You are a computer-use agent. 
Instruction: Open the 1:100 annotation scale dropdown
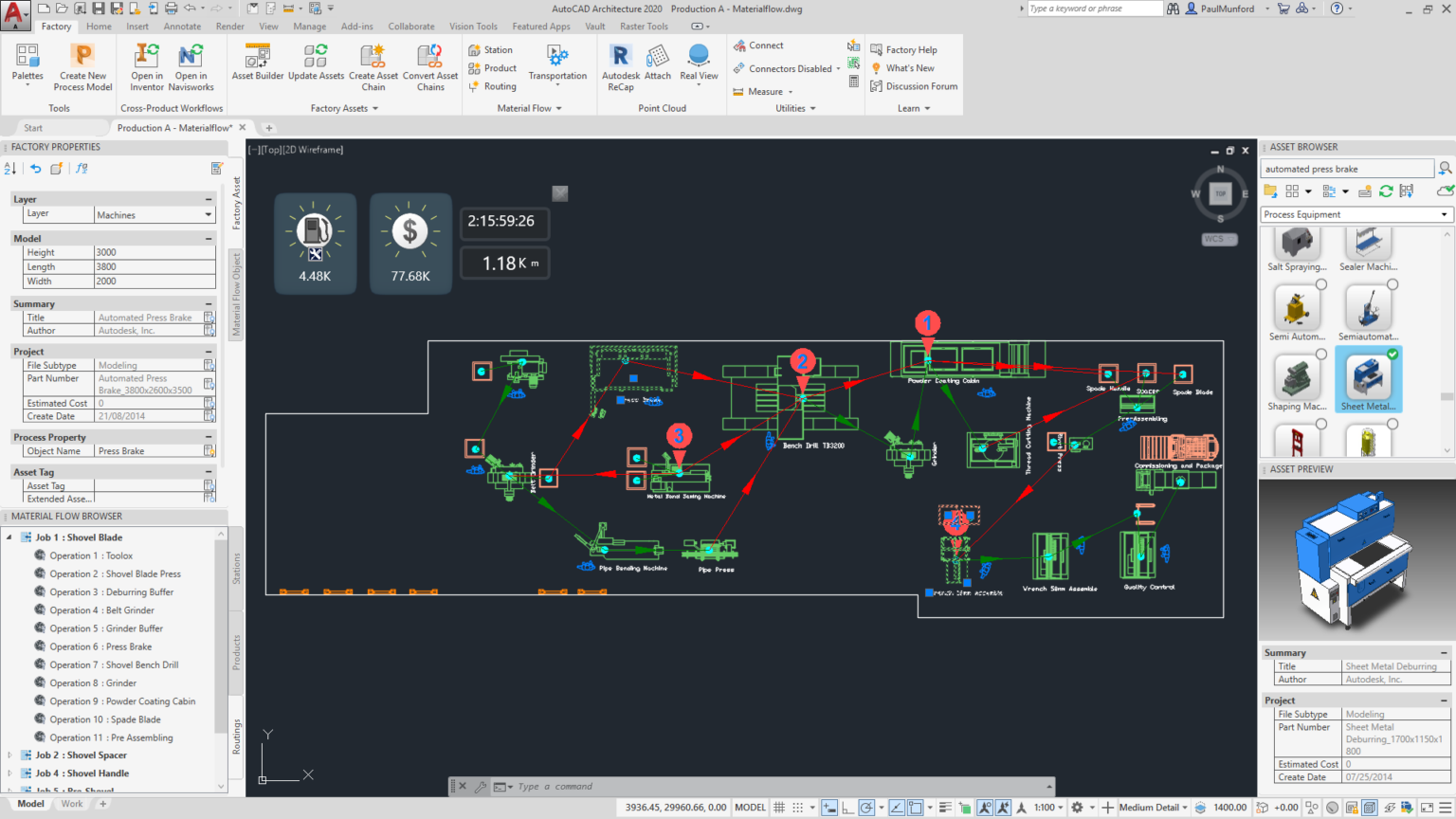tap(1048, 808)
